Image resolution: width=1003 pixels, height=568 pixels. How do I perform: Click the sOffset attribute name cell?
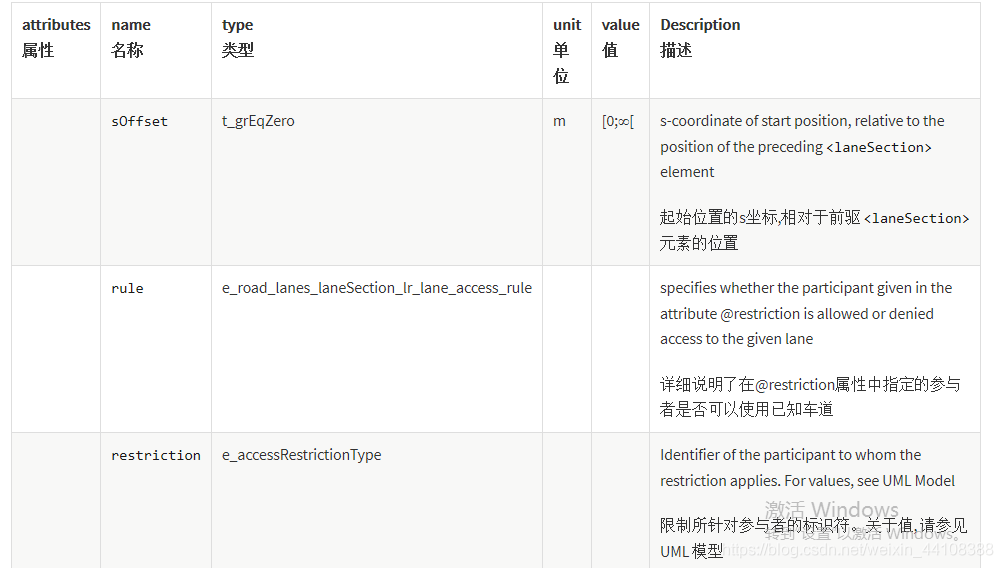click(x=140, y=121)
